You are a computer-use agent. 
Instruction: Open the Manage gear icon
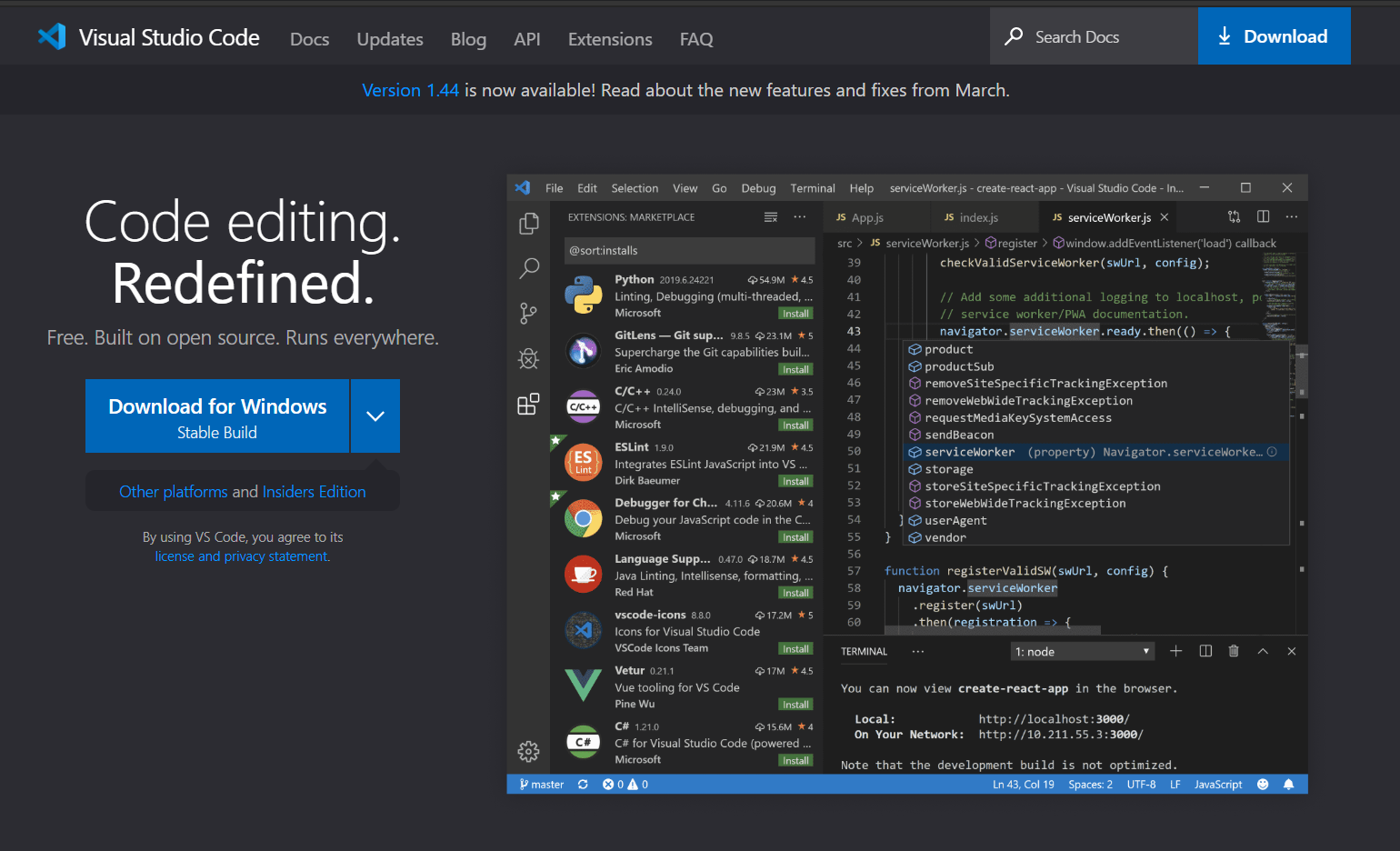point(528,752)
